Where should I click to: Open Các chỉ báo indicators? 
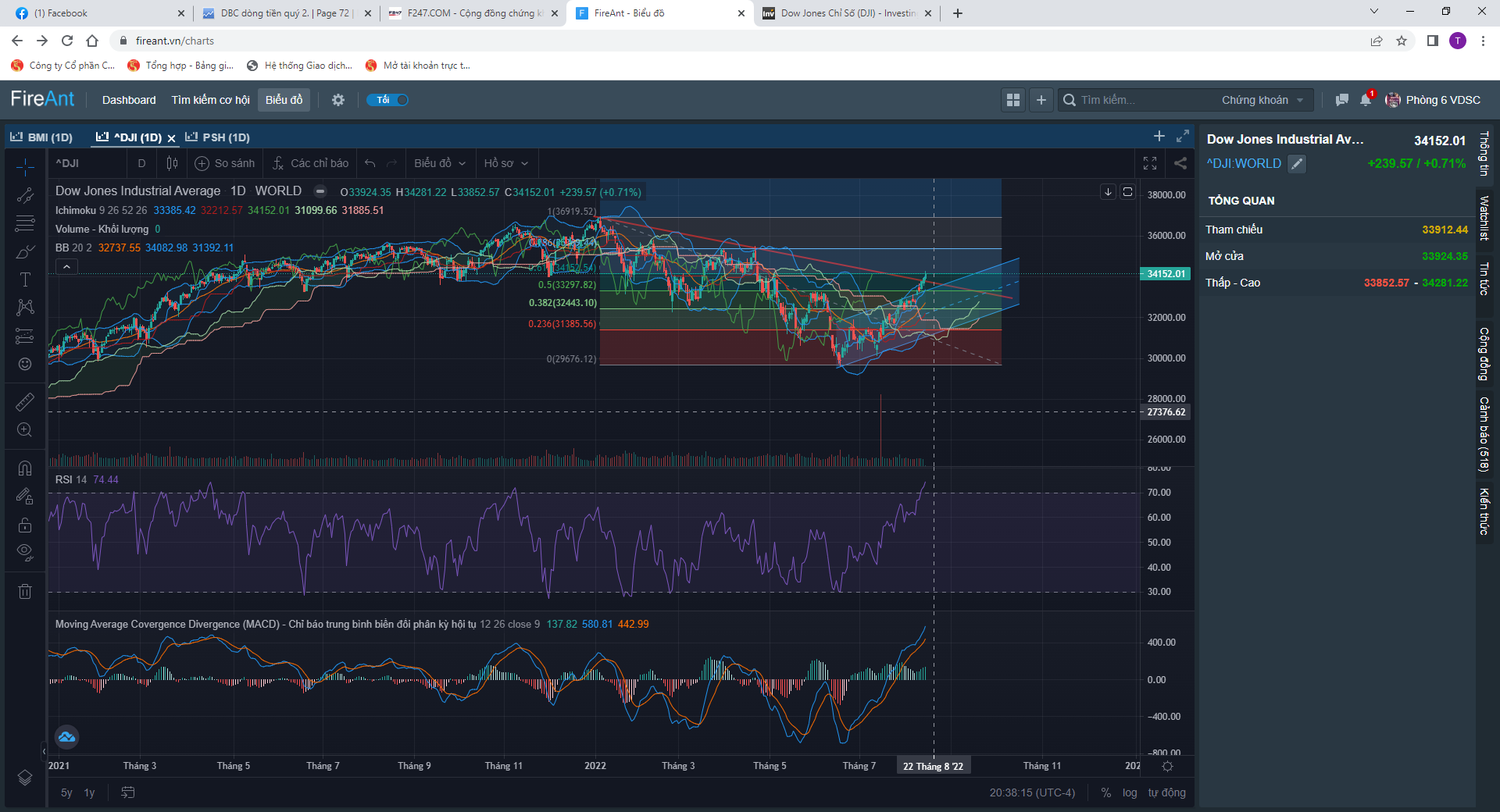coord(310,163)
